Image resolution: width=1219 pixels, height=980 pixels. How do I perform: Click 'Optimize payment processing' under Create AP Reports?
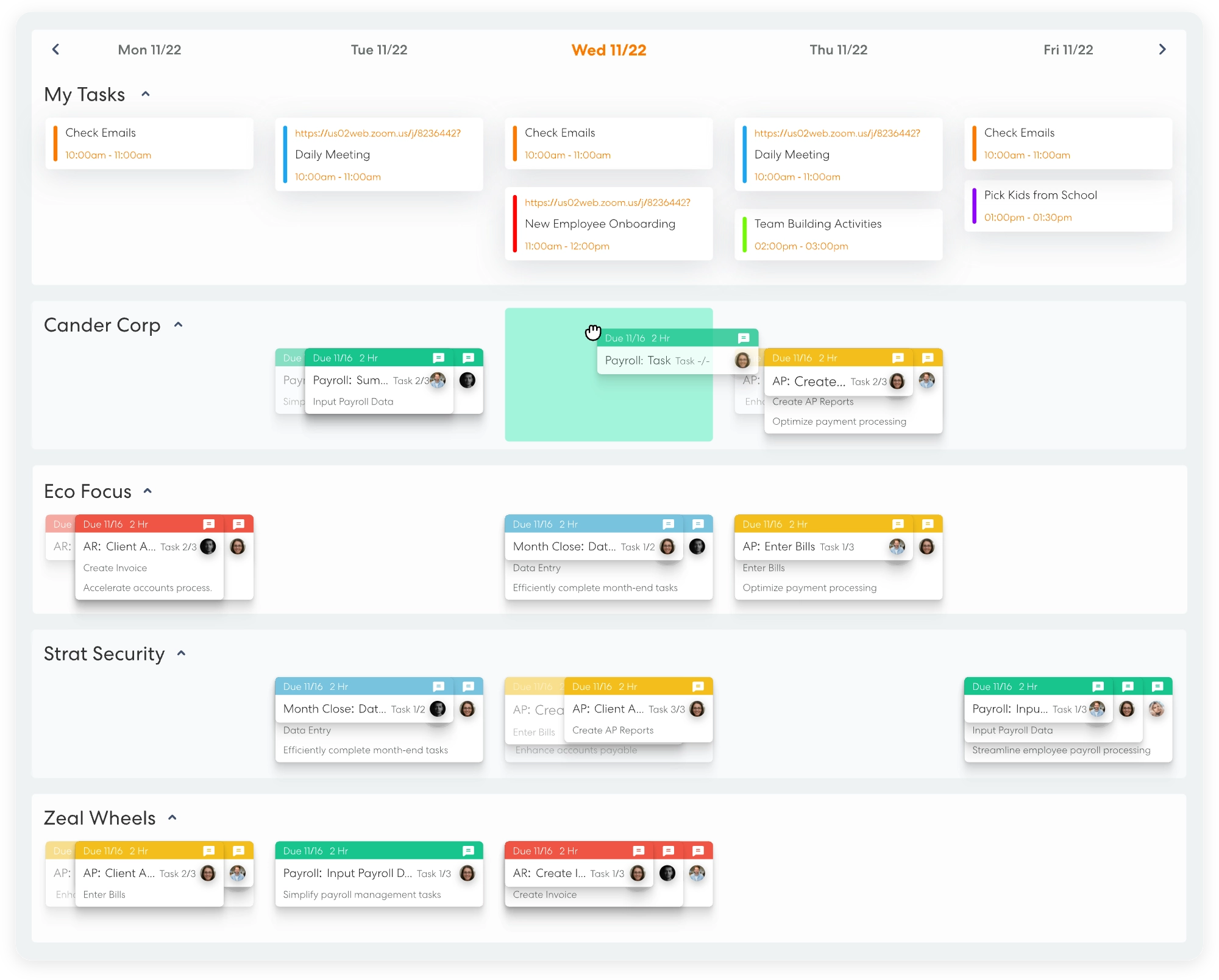[x=839, y=422]
